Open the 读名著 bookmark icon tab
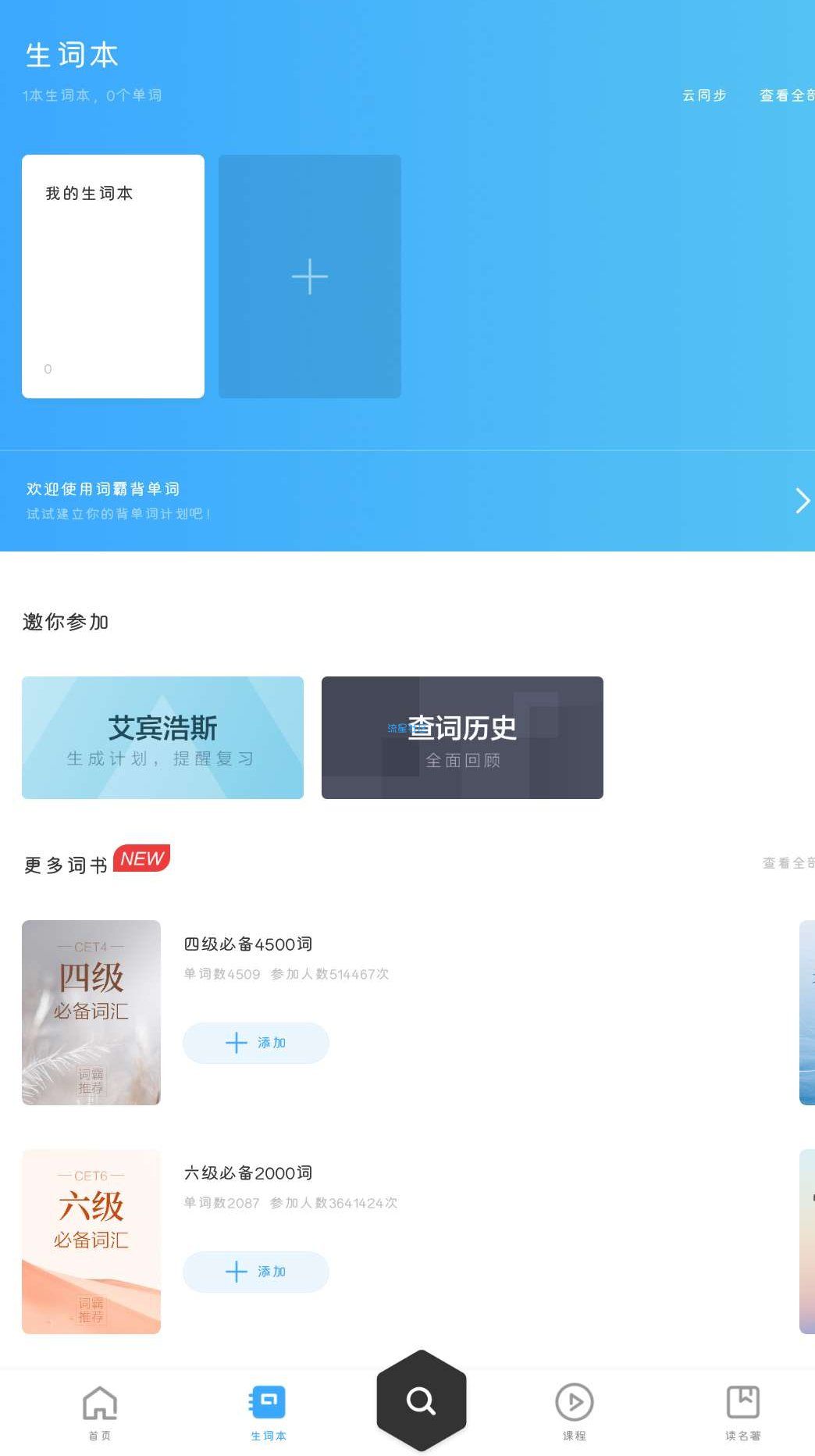The height and width of the screenshot is (1456, 815). 743,1402
